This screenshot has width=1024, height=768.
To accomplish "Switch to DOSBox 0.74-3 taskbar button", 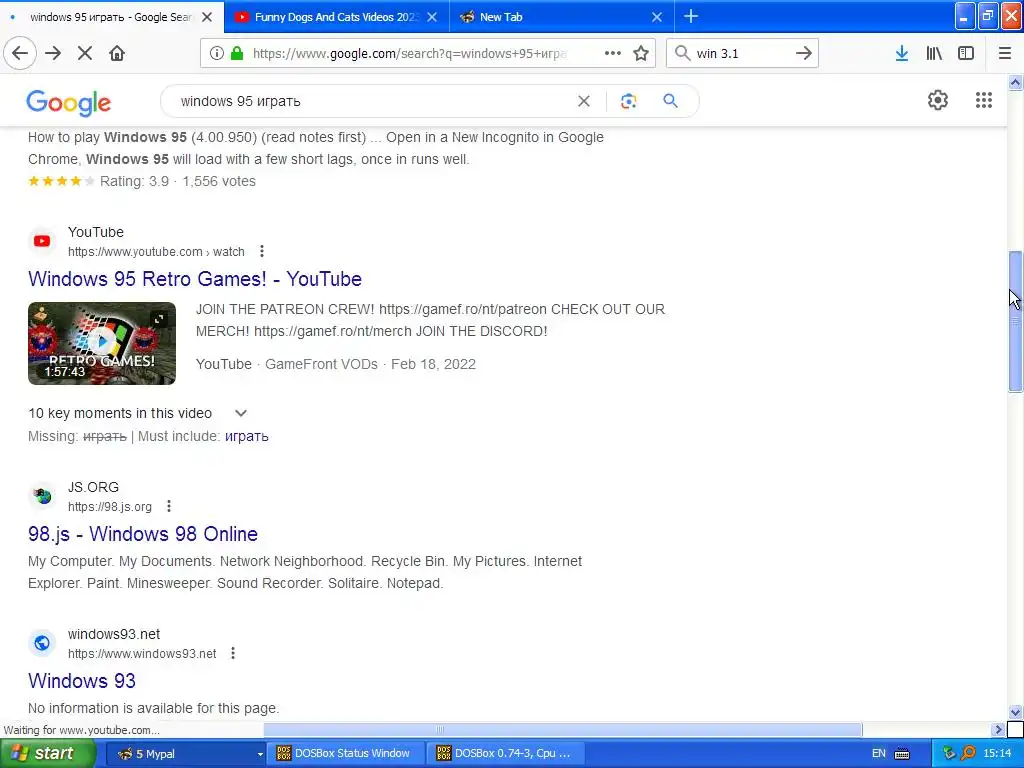I will (x=505, y=754).
